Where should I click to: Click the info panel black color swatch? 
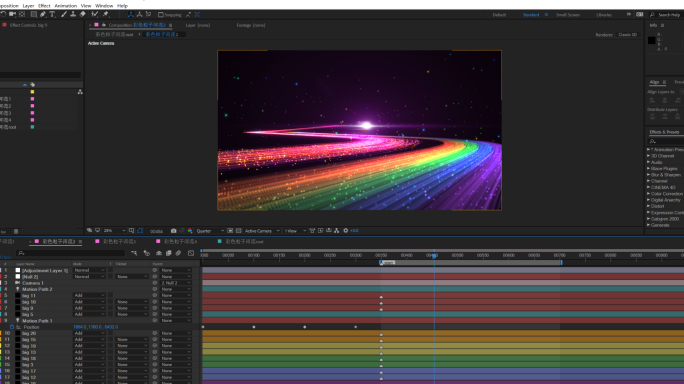[651, 41]
